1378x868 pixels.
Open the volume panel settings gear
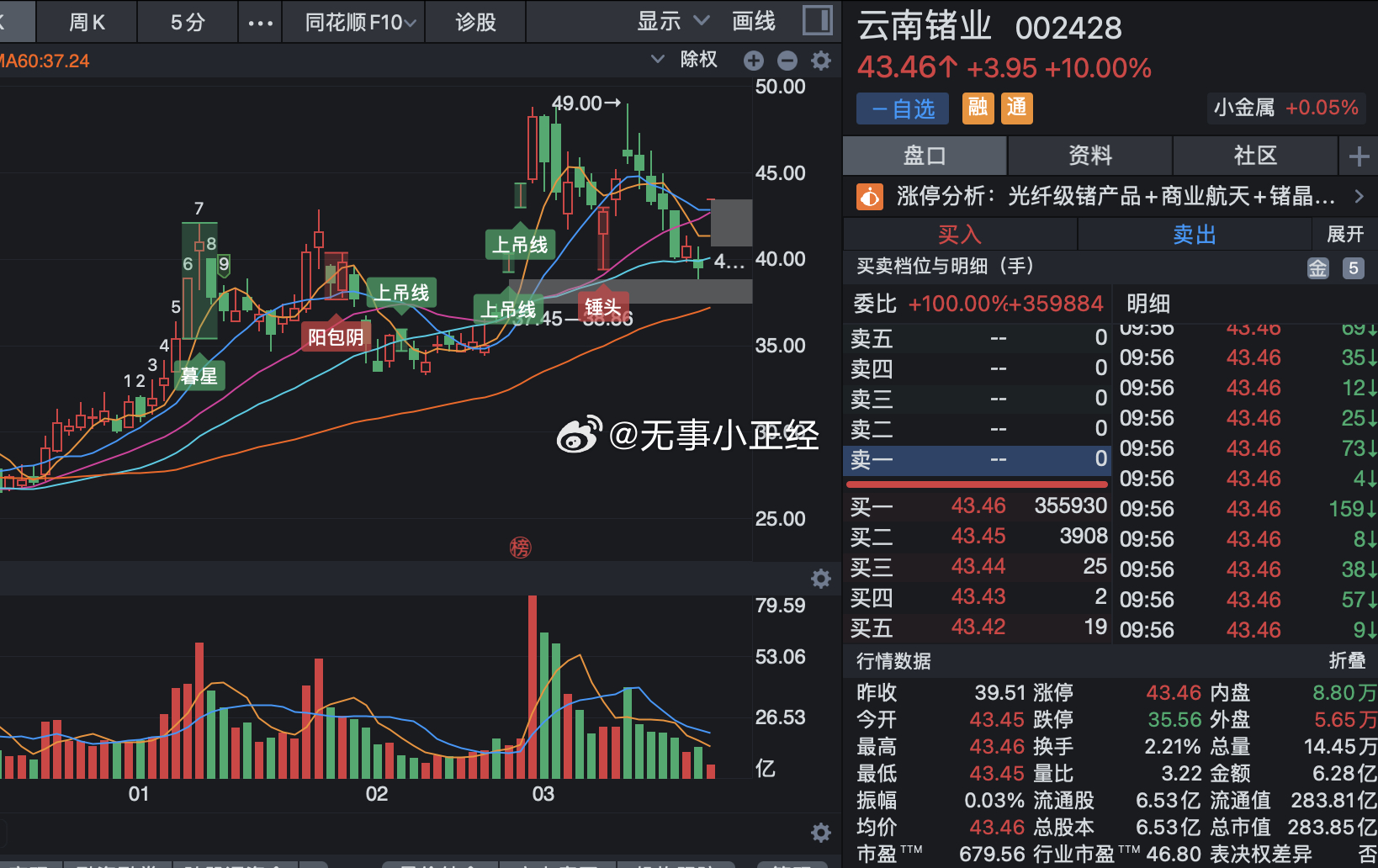(x=821, y=578)
